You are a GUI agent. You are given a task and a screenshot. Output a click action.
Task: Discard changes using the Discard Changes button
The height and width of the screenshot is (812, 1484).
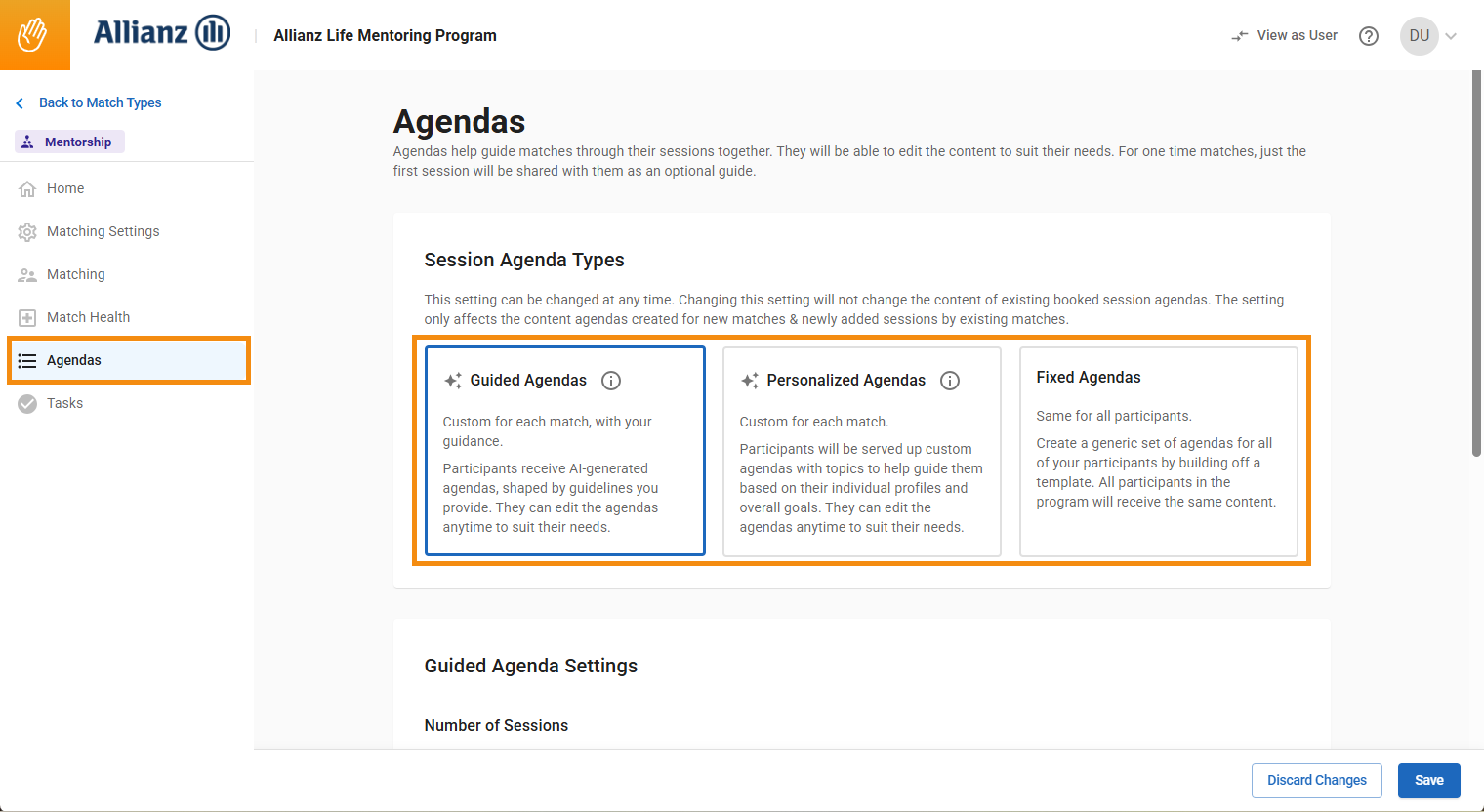pos(1316,780)
